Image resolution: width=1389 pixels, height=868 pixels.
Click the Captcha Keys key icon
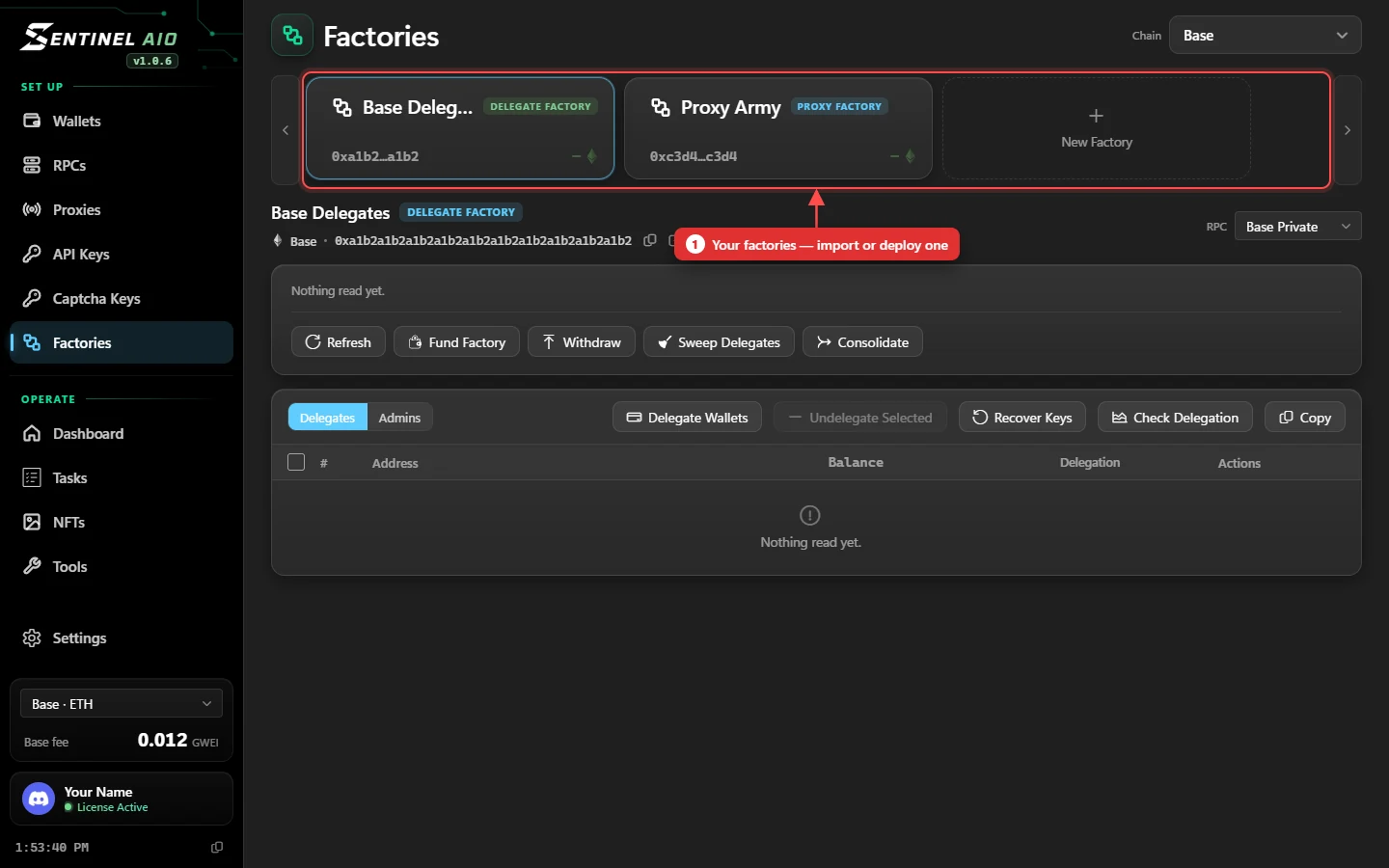click(32, 299)
